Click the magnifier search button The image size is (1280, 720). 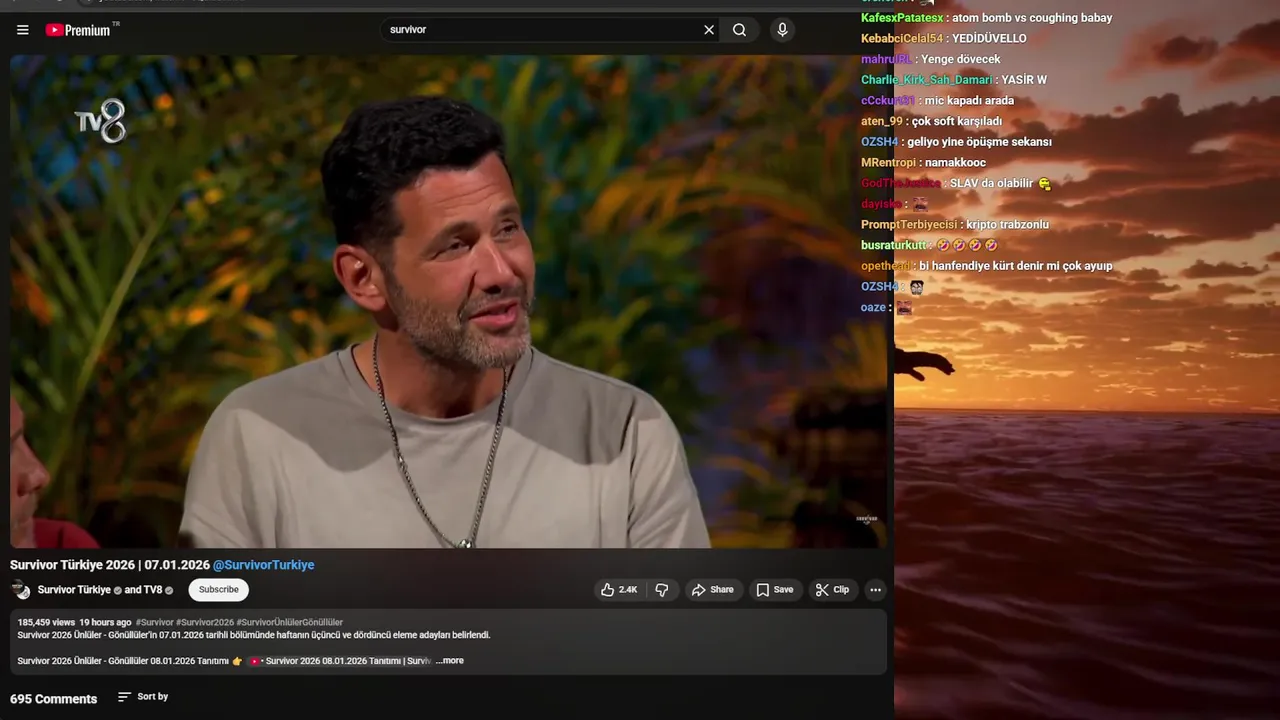pyautogui.click(x=739, y=30)
